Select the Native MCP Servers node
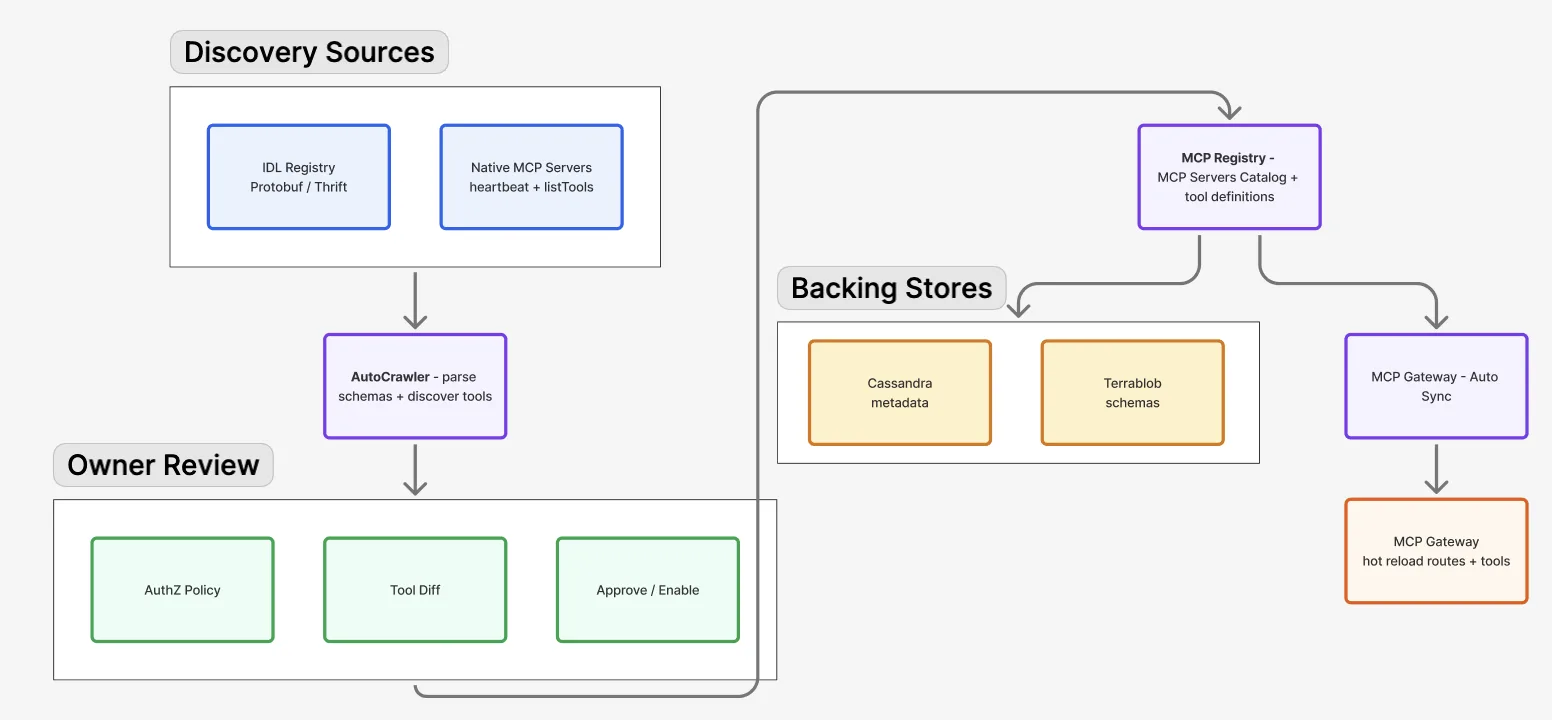 [532, 177]
